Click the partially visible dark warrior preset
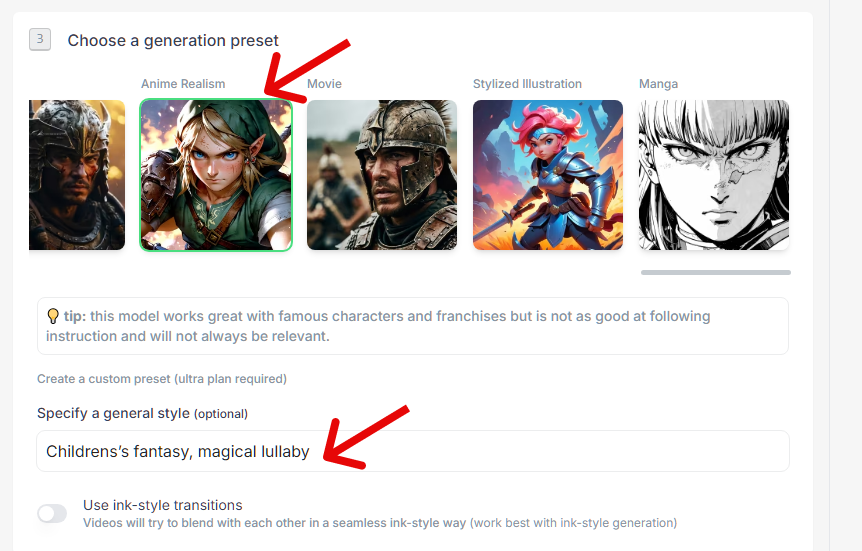The image size is (862, 551). click(x=77, y=175)
